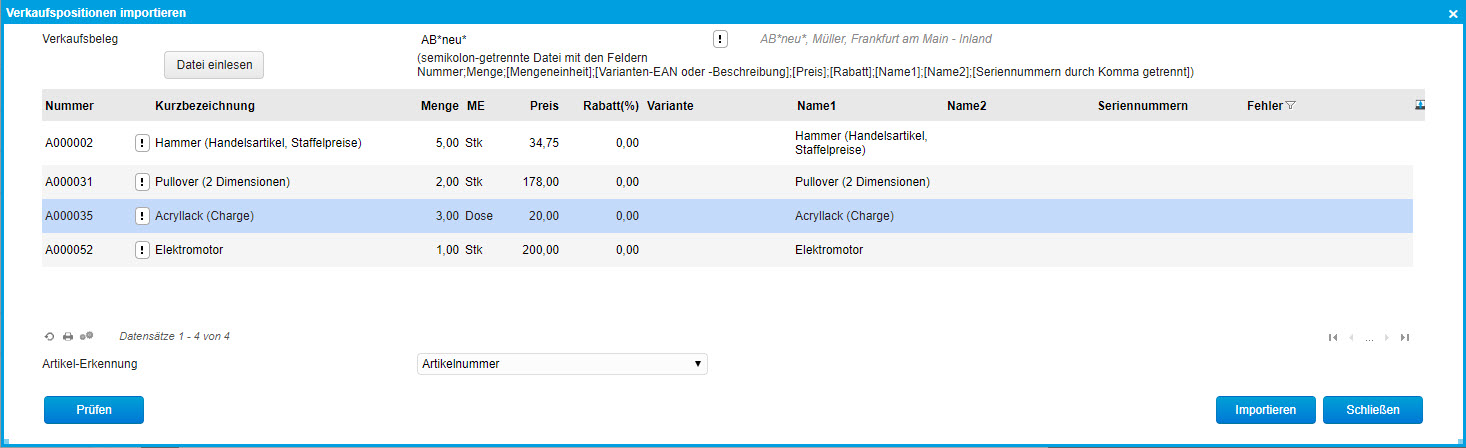1466x448 pixels.
Task: Go to the last page of records
Action: [1405, 338]
